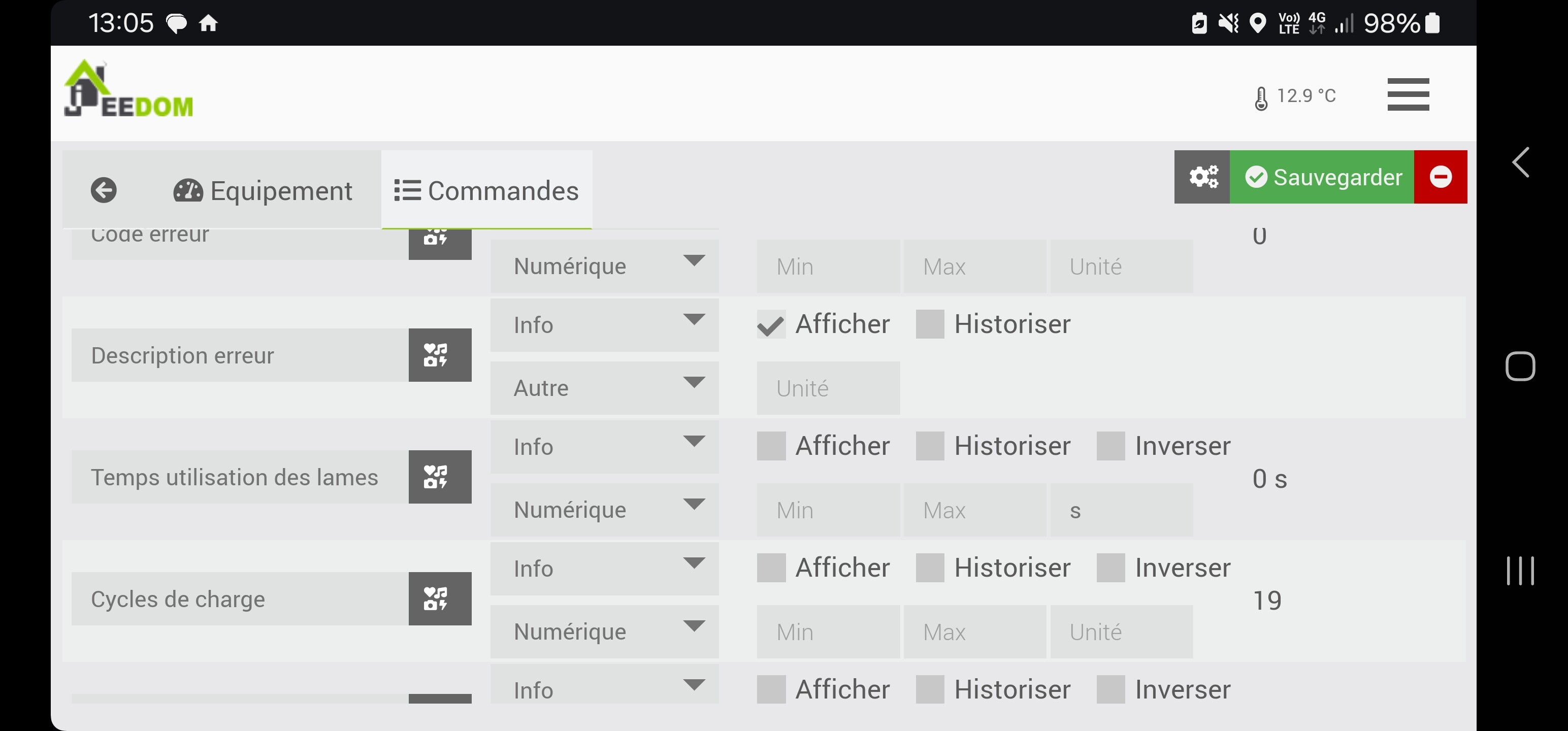Open Info type dropdown for Description erreur
Viewport: 1568px width, 731px height.
(604, 324)
